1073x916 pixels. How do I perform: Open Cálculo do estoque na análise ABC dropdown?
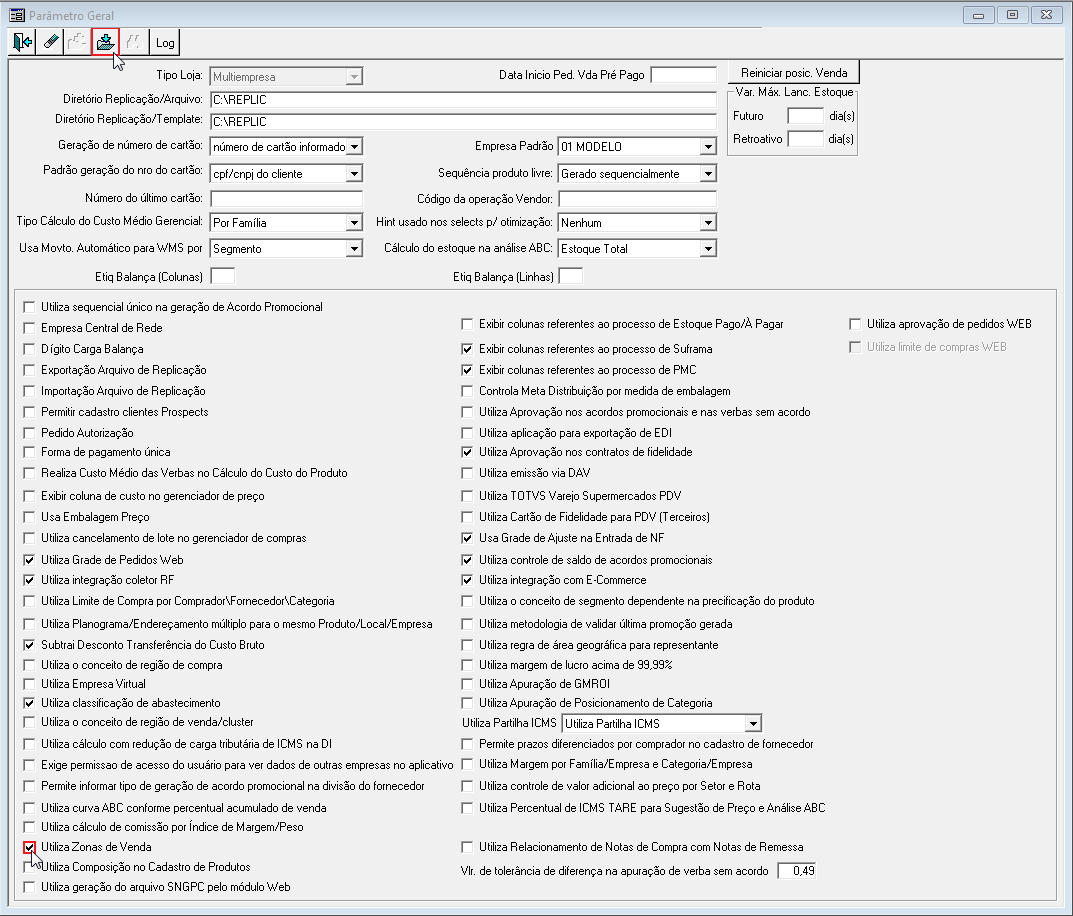(x=708, y=248)
